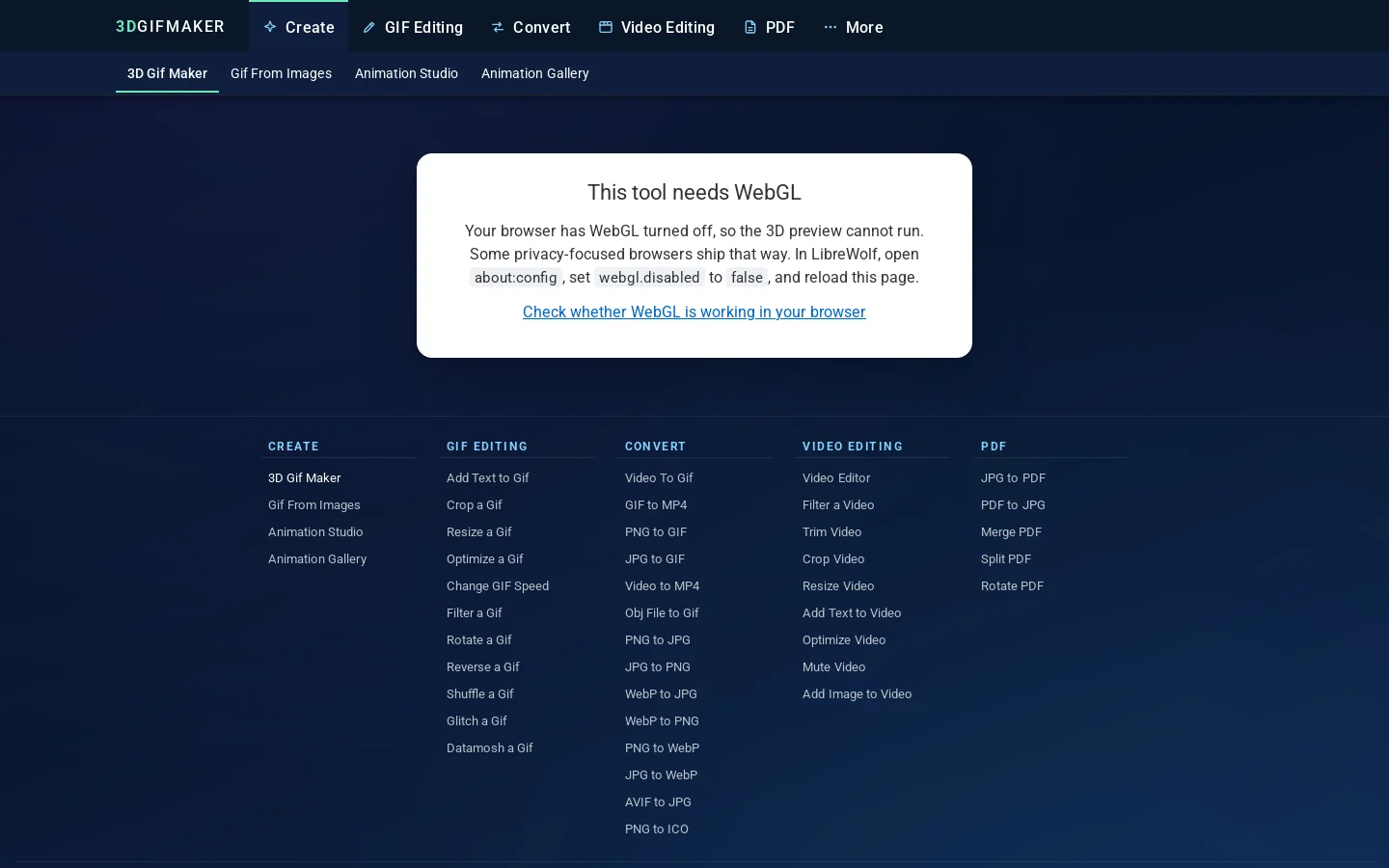Open Add Text to Video
Viewport: 1389px width, 868px height.
852,612
